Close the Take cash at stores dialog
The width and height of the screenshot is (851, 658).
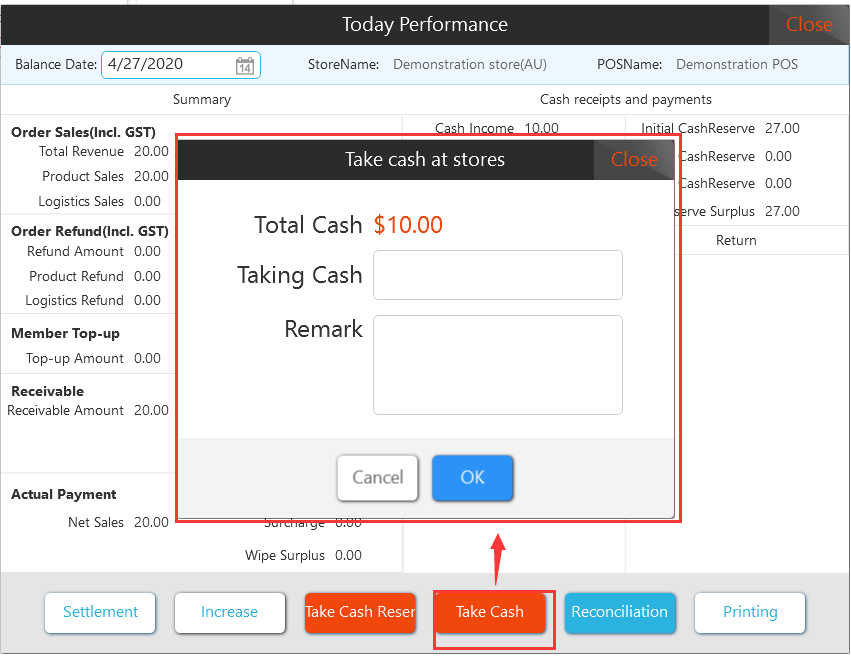tap(634, 159)
